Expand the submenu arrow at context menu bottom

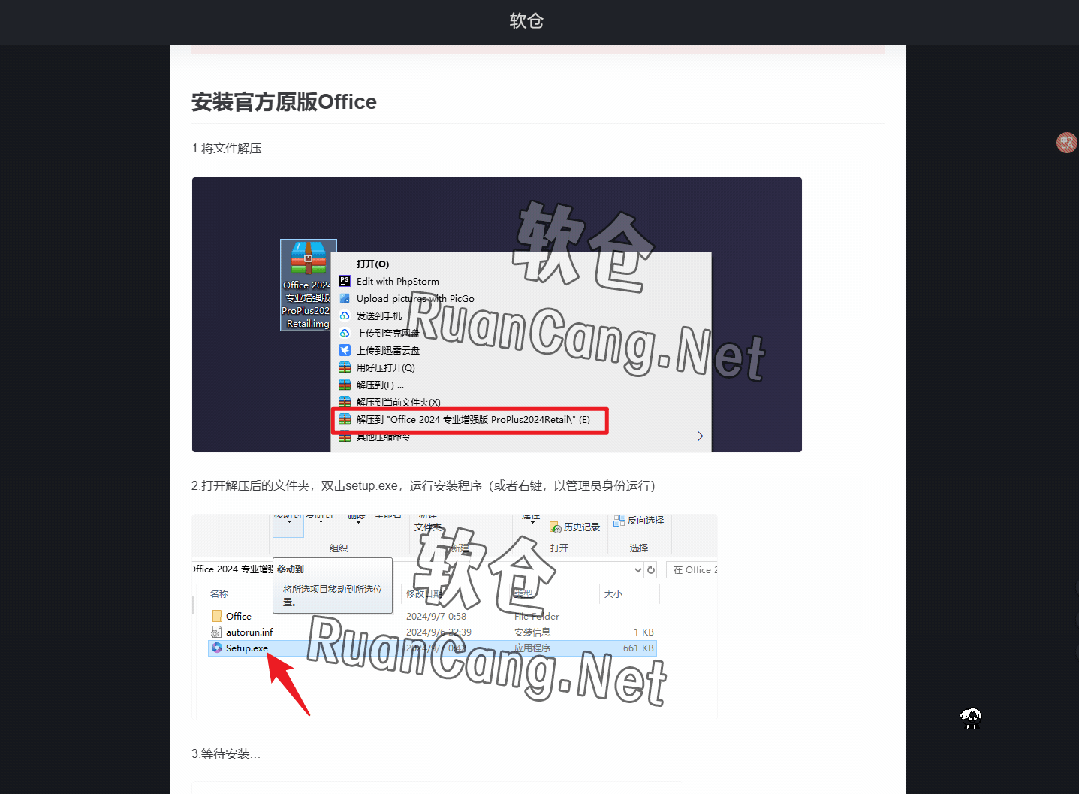coord(699,436)
